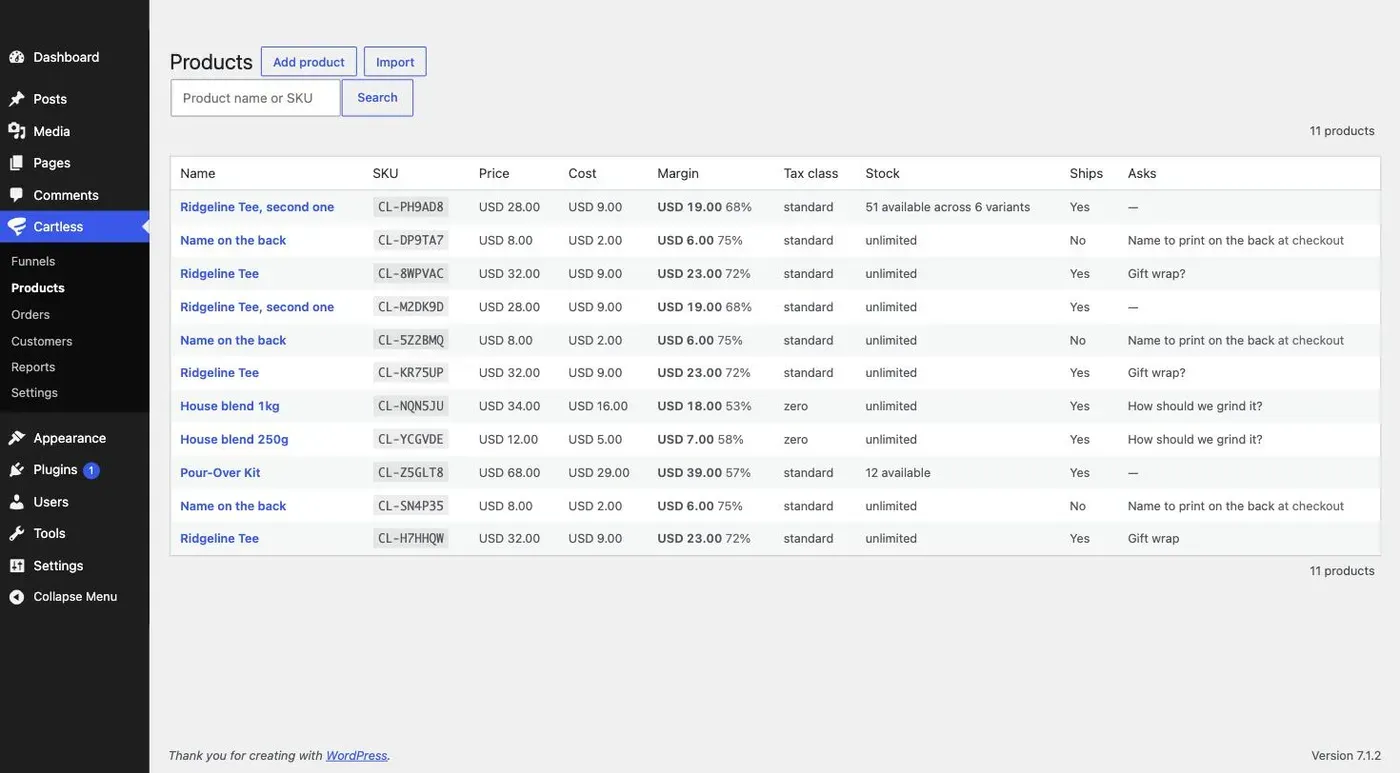Click the '51 available across 6 variants' stock text
The height and width of the screenshot is (773, 1400).
click(948, 207)
